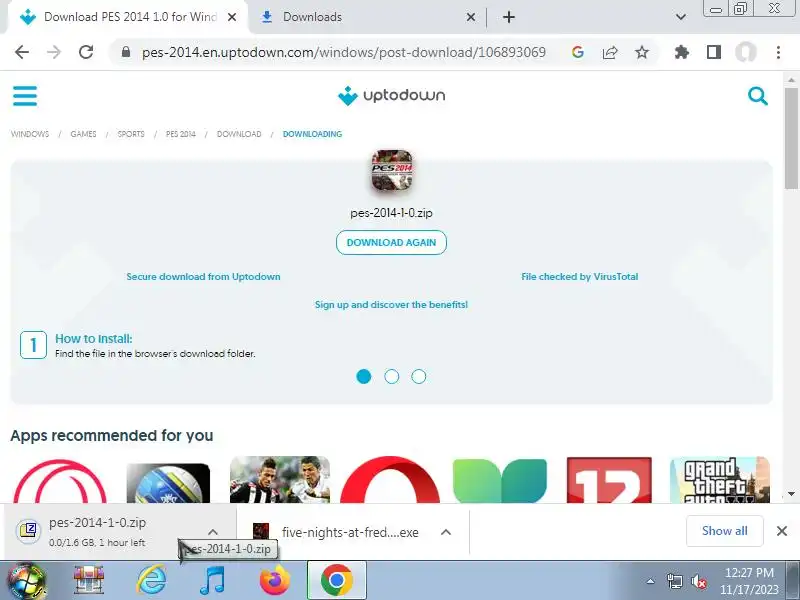This screenshot has width=800, height=600.
Task: Open music player taskbar icon
Action: (212, 580)
